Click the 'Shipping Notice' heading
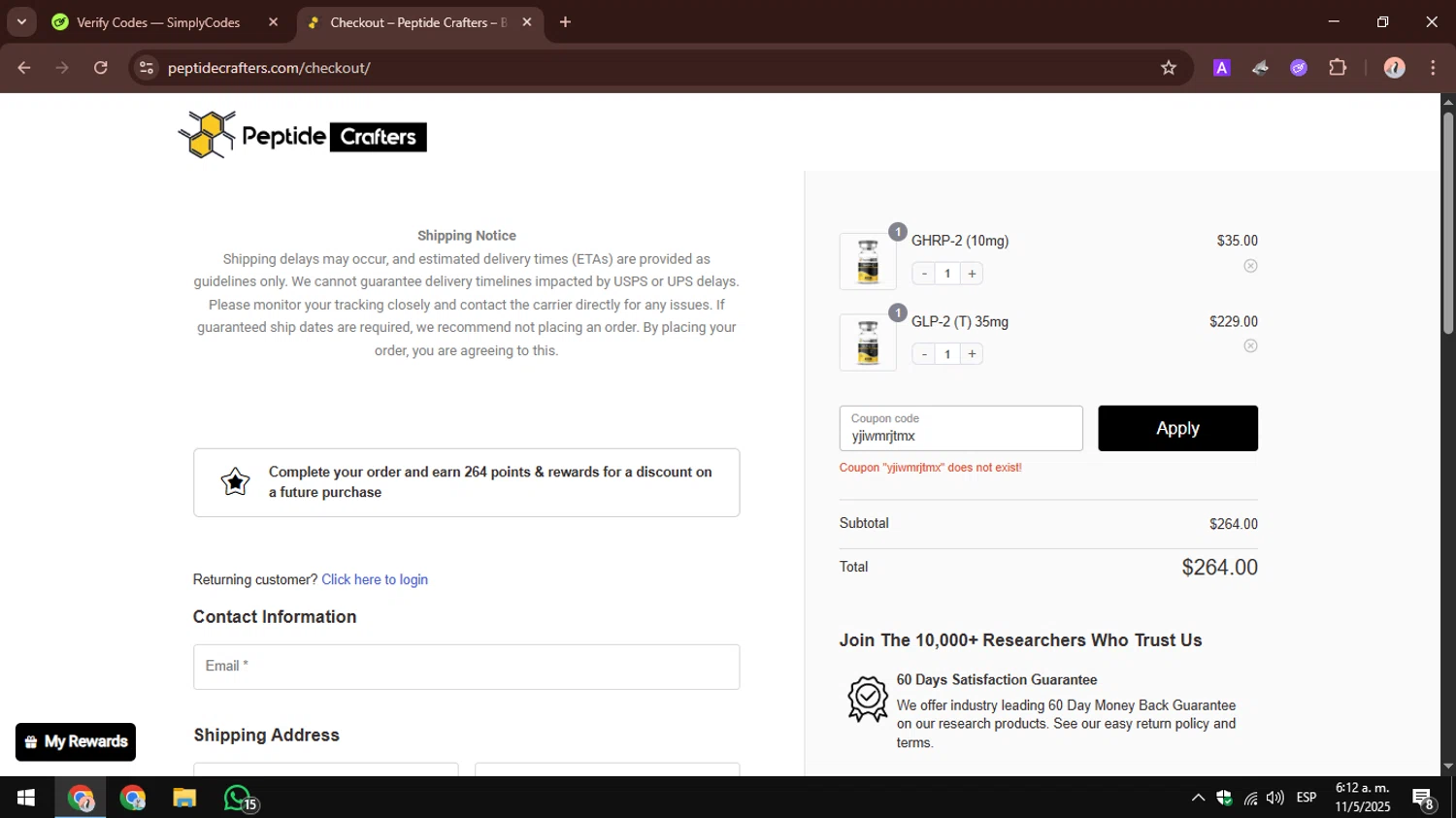 coord(467,236)
